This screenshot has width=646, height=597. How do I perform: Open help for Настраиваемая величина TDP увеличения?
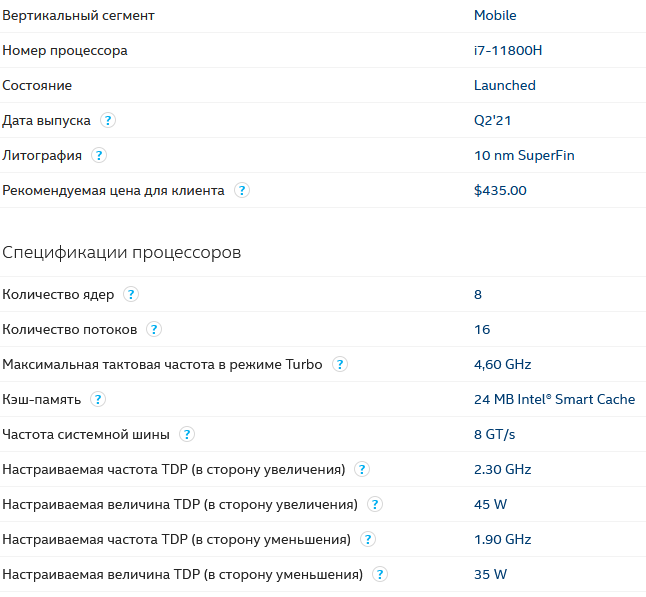click(374, 505)
